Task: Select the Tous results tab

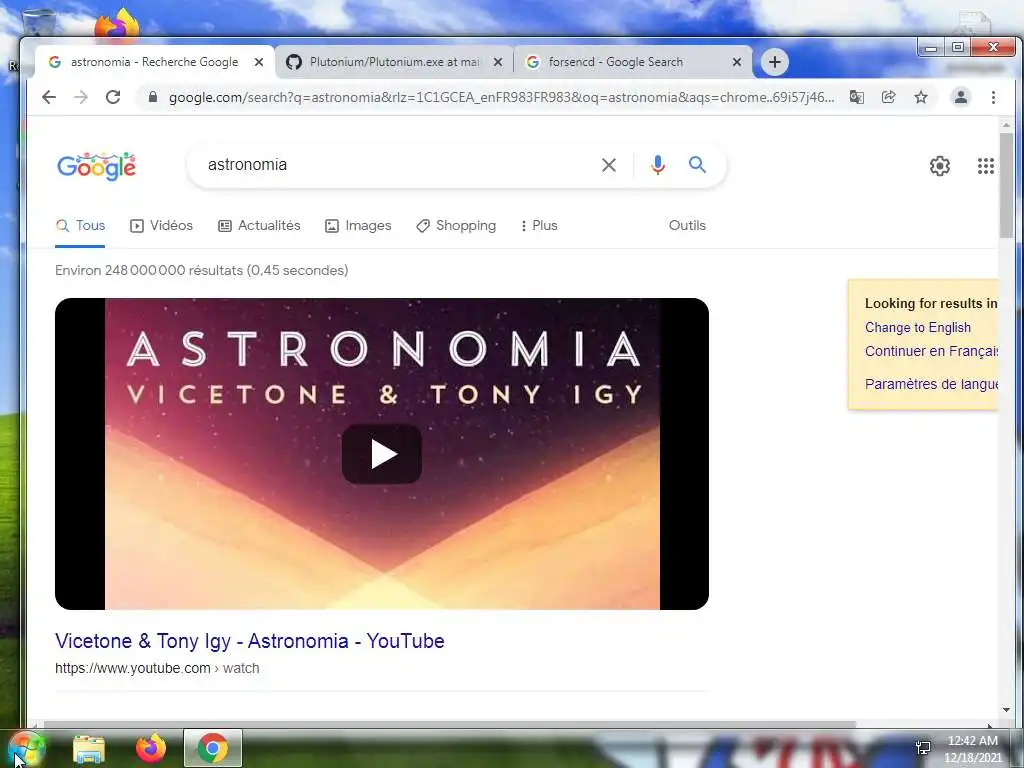Action: [x=80, y=225]
